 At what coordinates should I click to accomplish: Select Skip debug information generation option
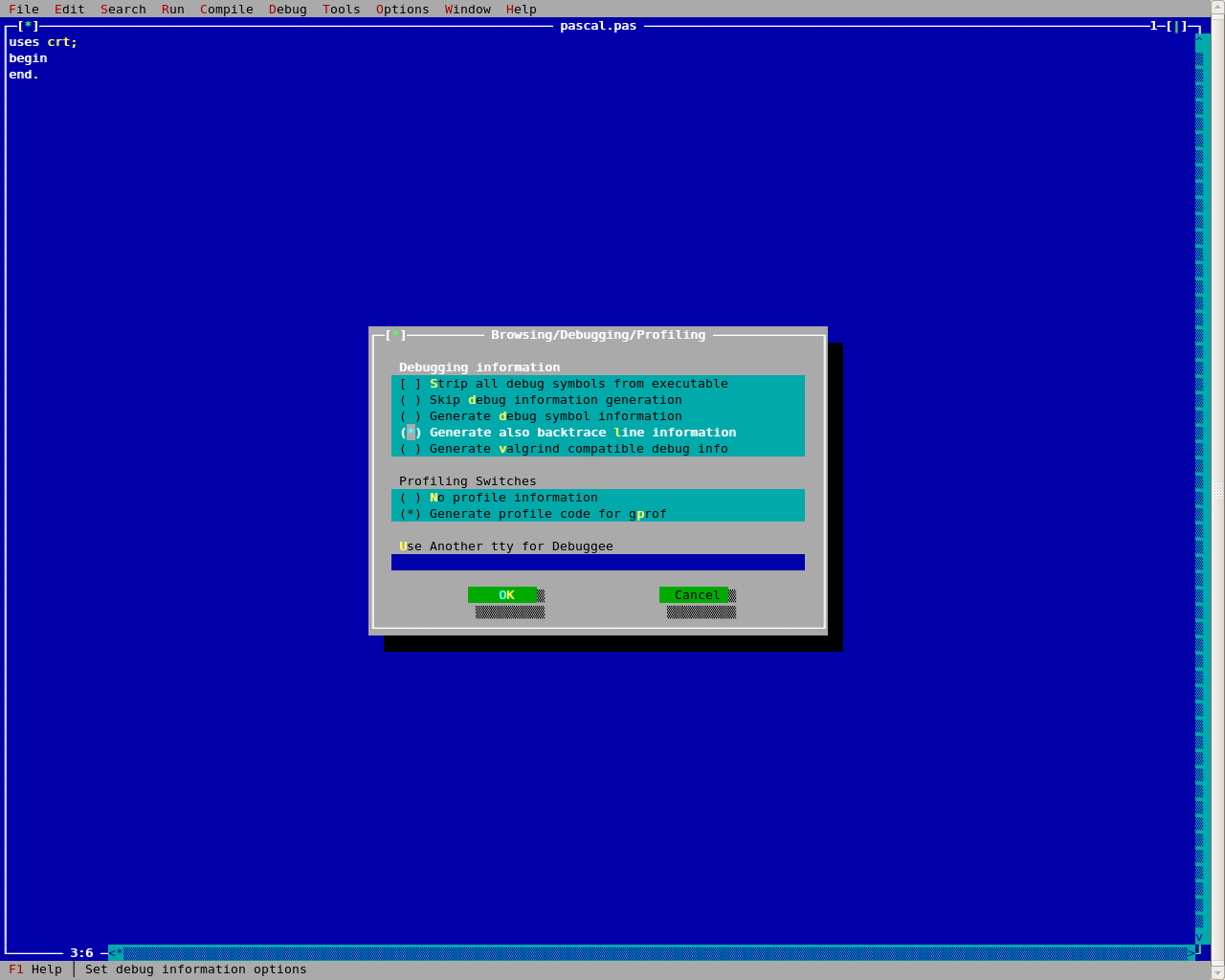tap(411, 400)
